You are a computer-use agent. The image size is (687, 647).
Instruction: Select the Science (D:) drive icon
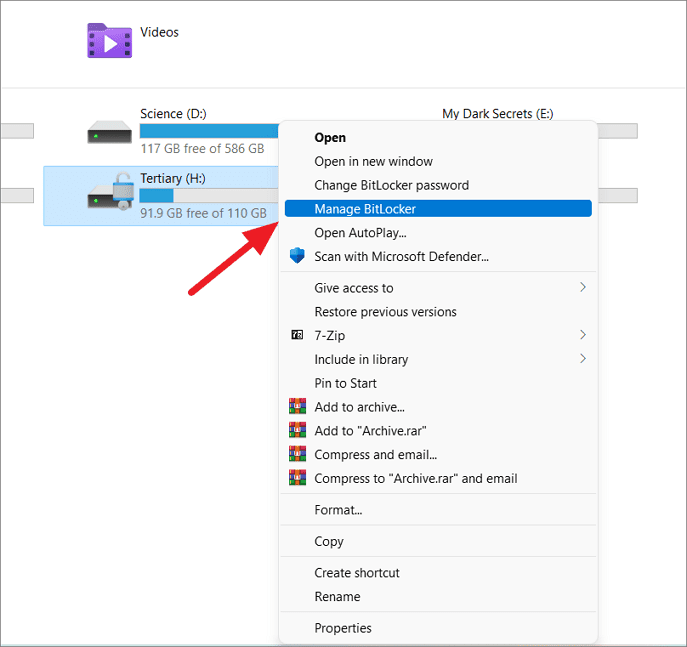(109, 132)
